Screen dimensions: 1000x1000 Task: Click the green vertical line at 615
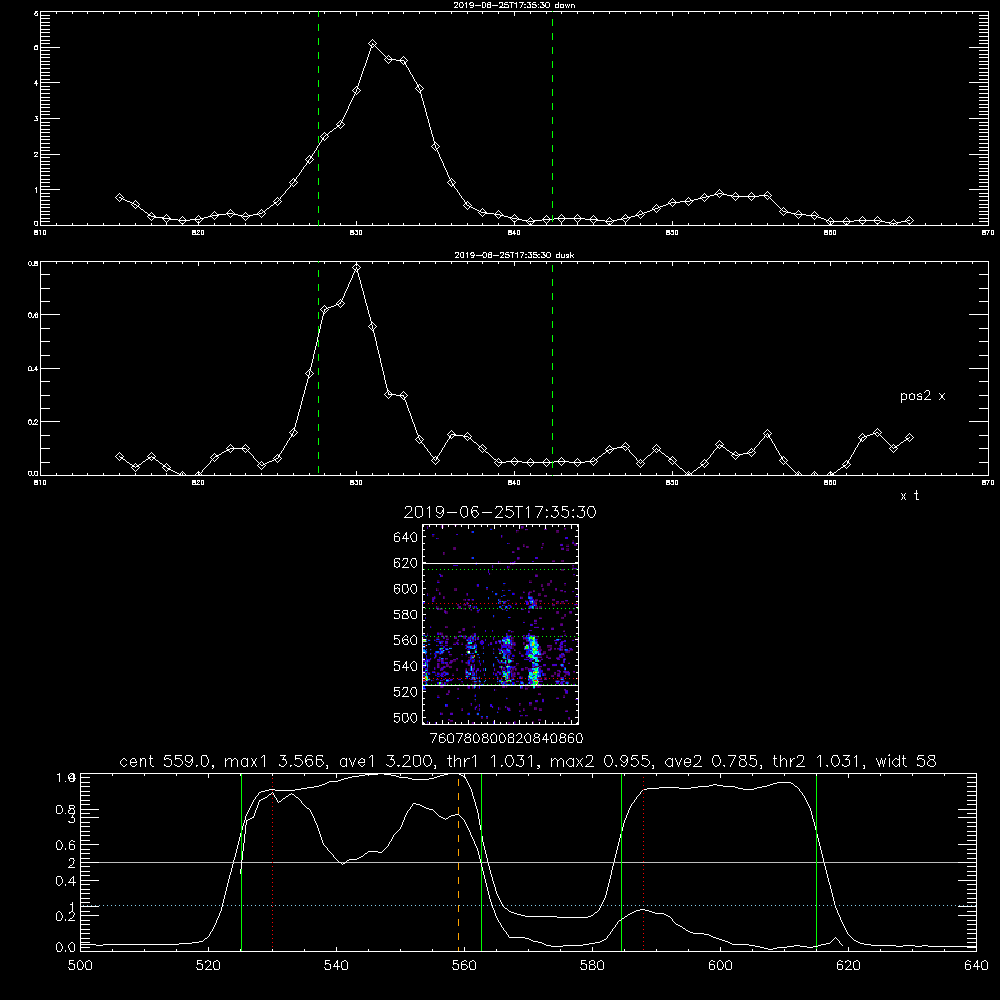(816, 862)
